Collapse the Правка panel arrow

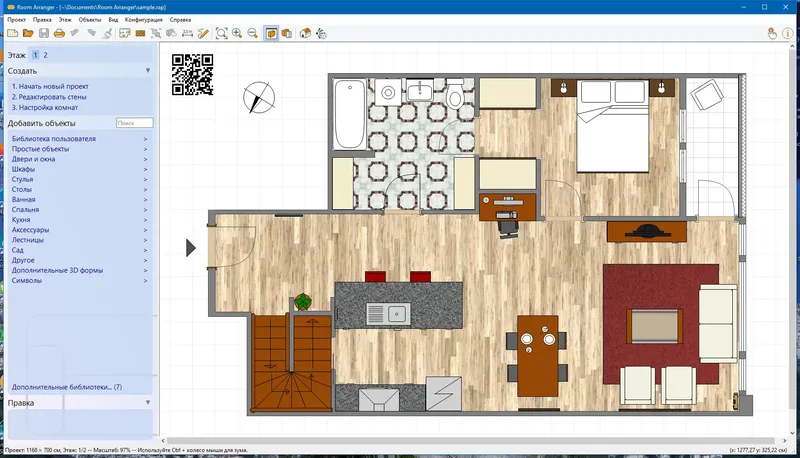148,402
